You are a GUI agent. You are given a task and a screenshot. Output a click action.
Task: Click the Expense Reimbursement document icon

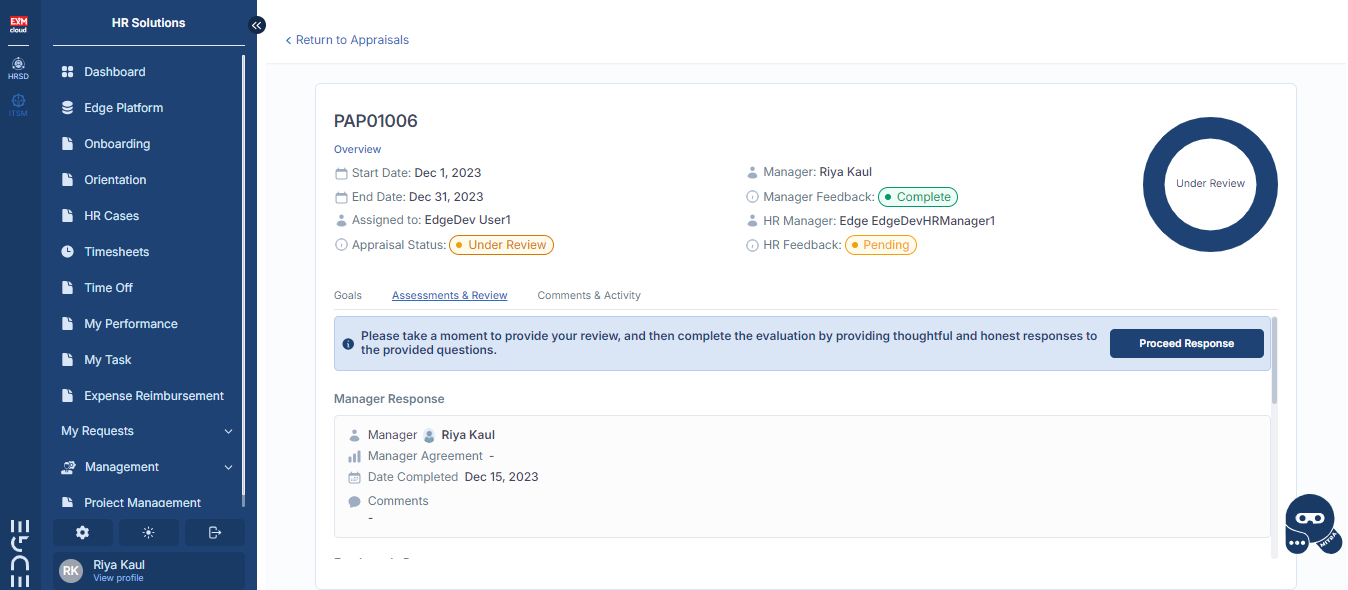click(67, 396)
